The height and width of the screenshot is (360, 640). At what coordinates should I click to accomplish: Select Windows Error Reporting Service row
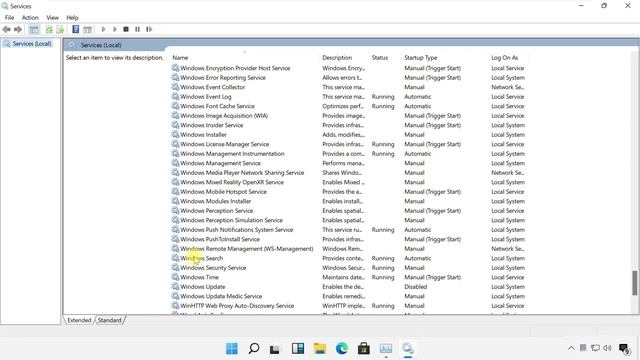tap(223, 78)
